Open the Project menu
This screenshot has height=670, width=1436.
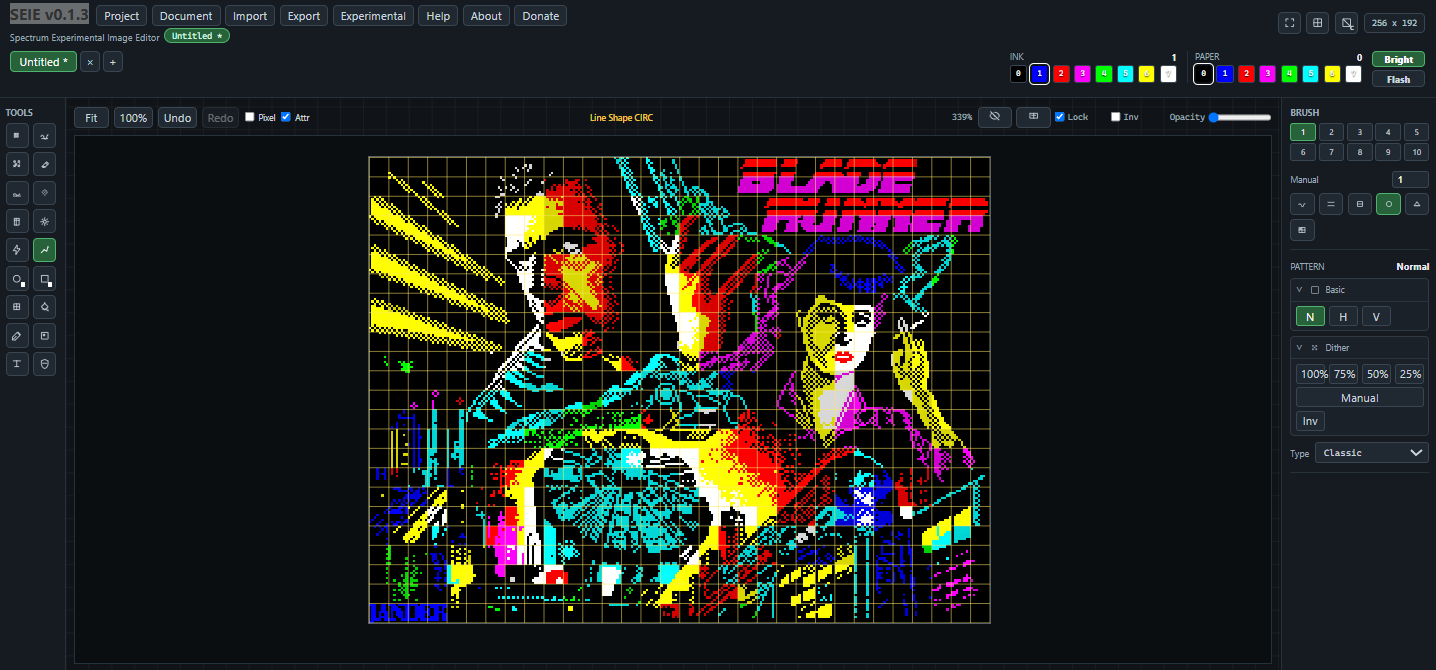click(122, 16)
